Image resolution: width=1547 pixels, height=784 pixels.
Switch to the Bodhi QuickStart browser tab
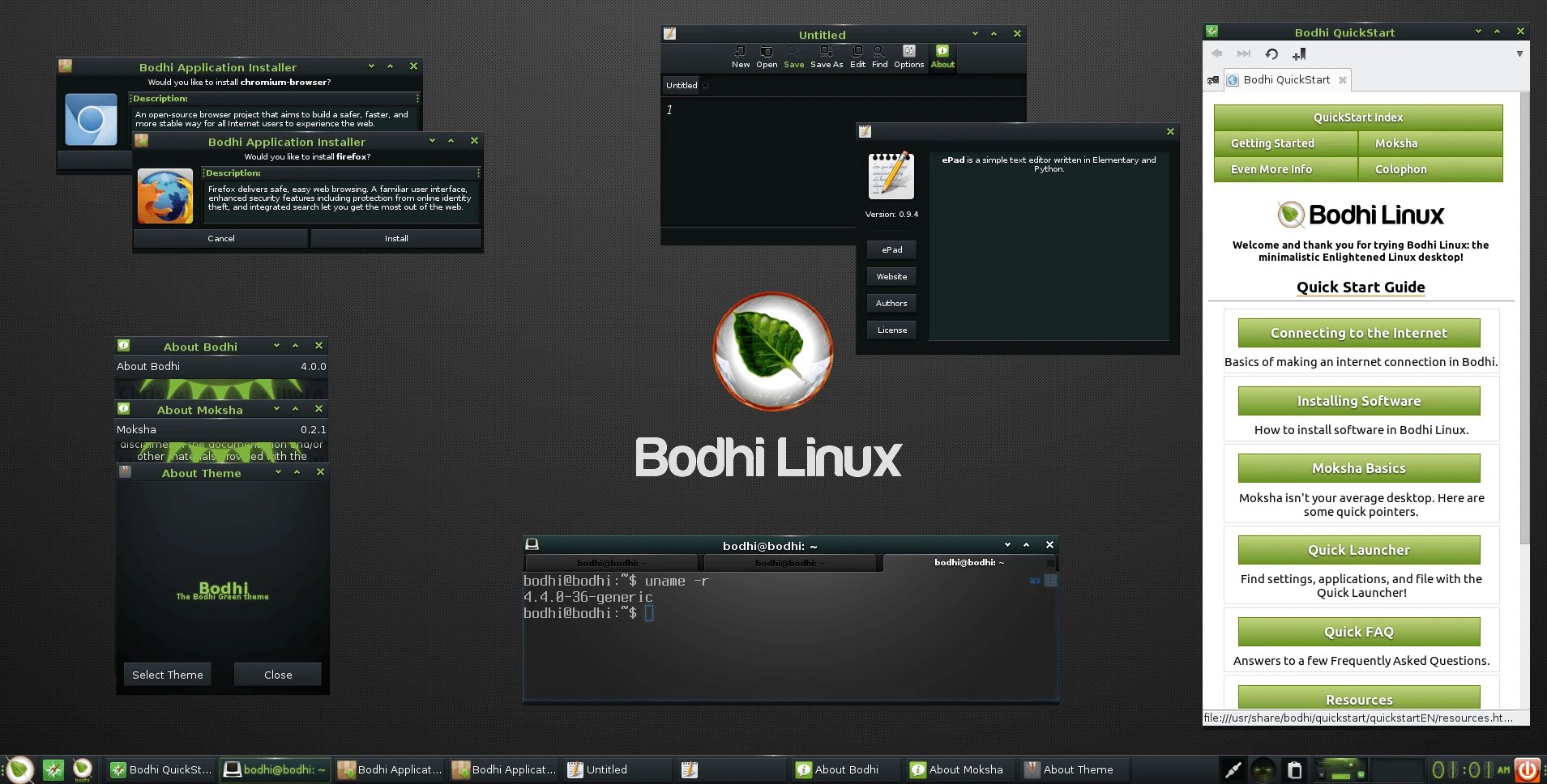point(1284,79)
